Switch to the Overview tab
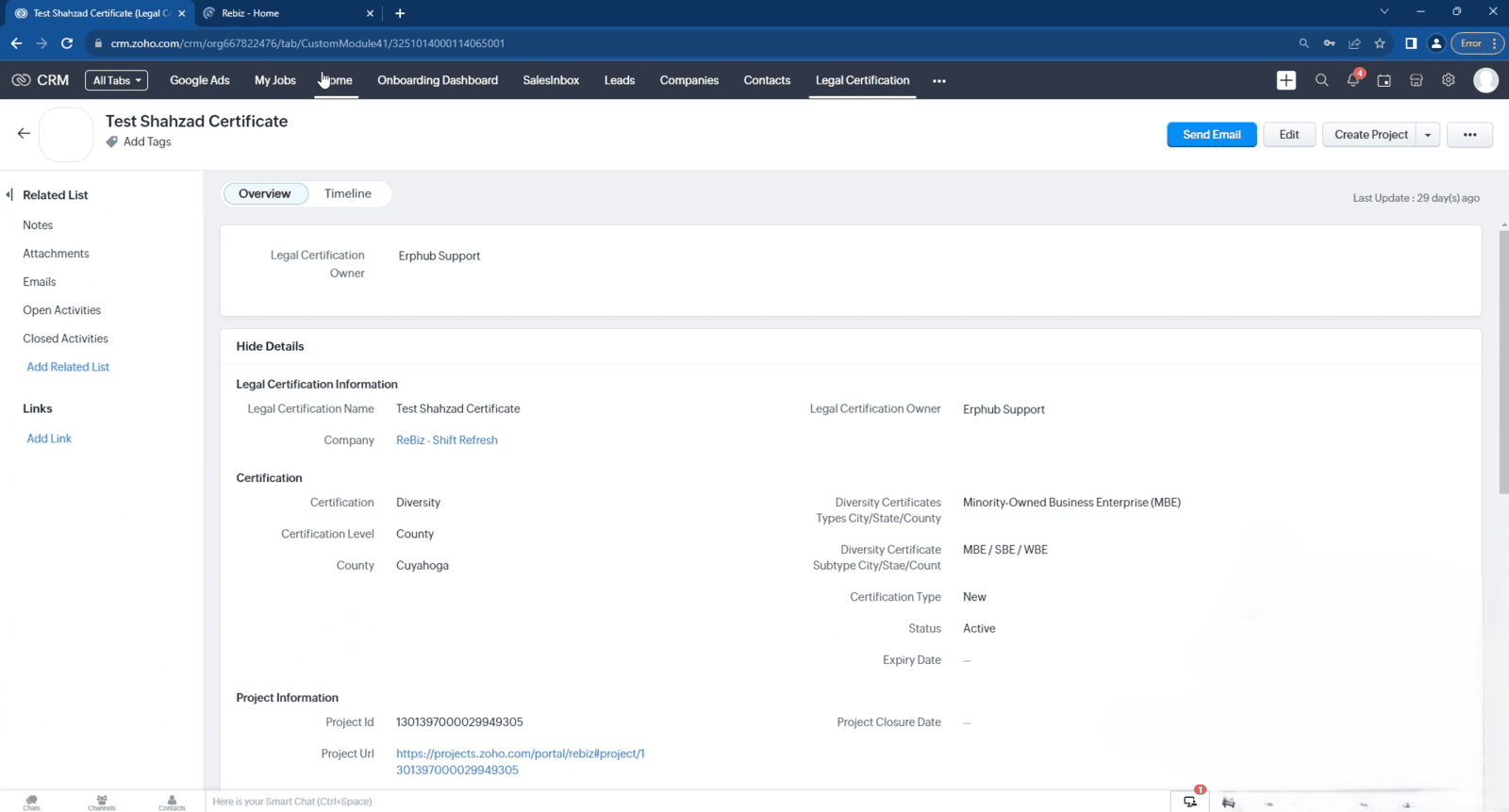Image resolution: width=1509 pixels, height=812 pixels. click(x=265, y=193)
